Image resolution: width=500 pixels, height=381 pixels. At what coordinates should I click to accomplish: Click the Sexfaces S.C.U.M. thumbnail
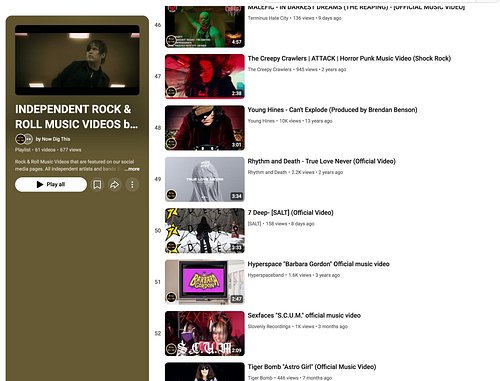(205, 333)
